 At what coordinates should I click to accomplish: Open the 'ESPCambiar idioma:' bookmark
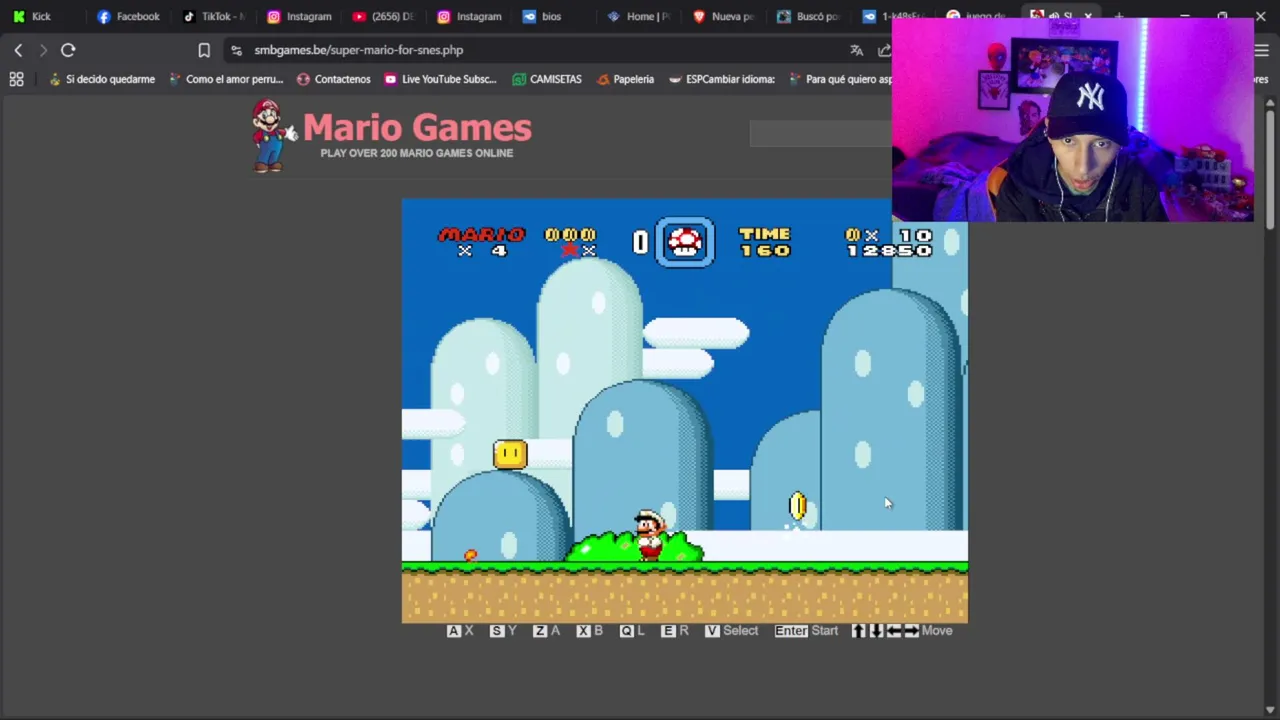point(722,79)
